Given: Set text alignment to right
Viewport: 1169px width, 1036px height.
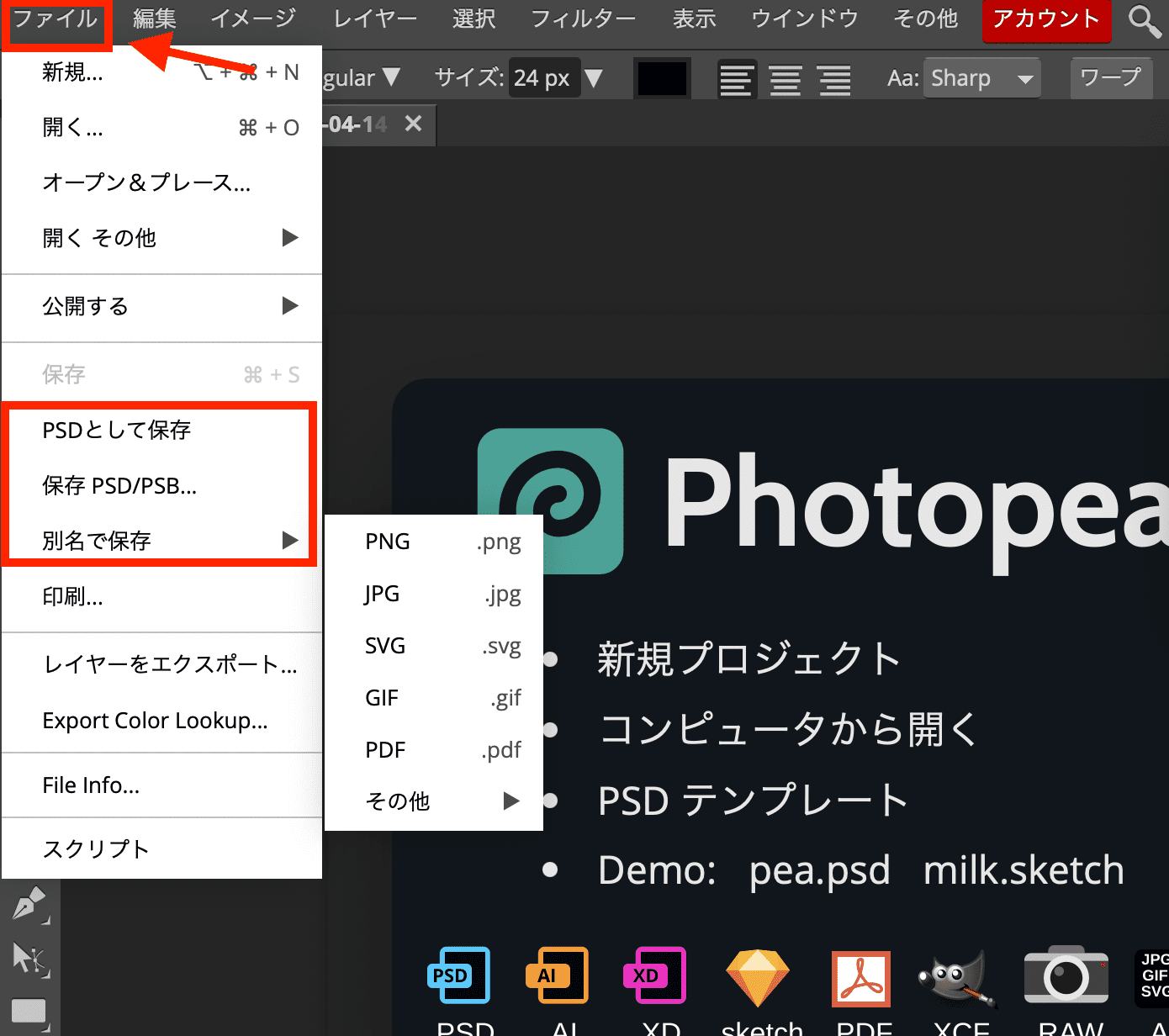Looking at the screenshot, I should pos(835,80).
